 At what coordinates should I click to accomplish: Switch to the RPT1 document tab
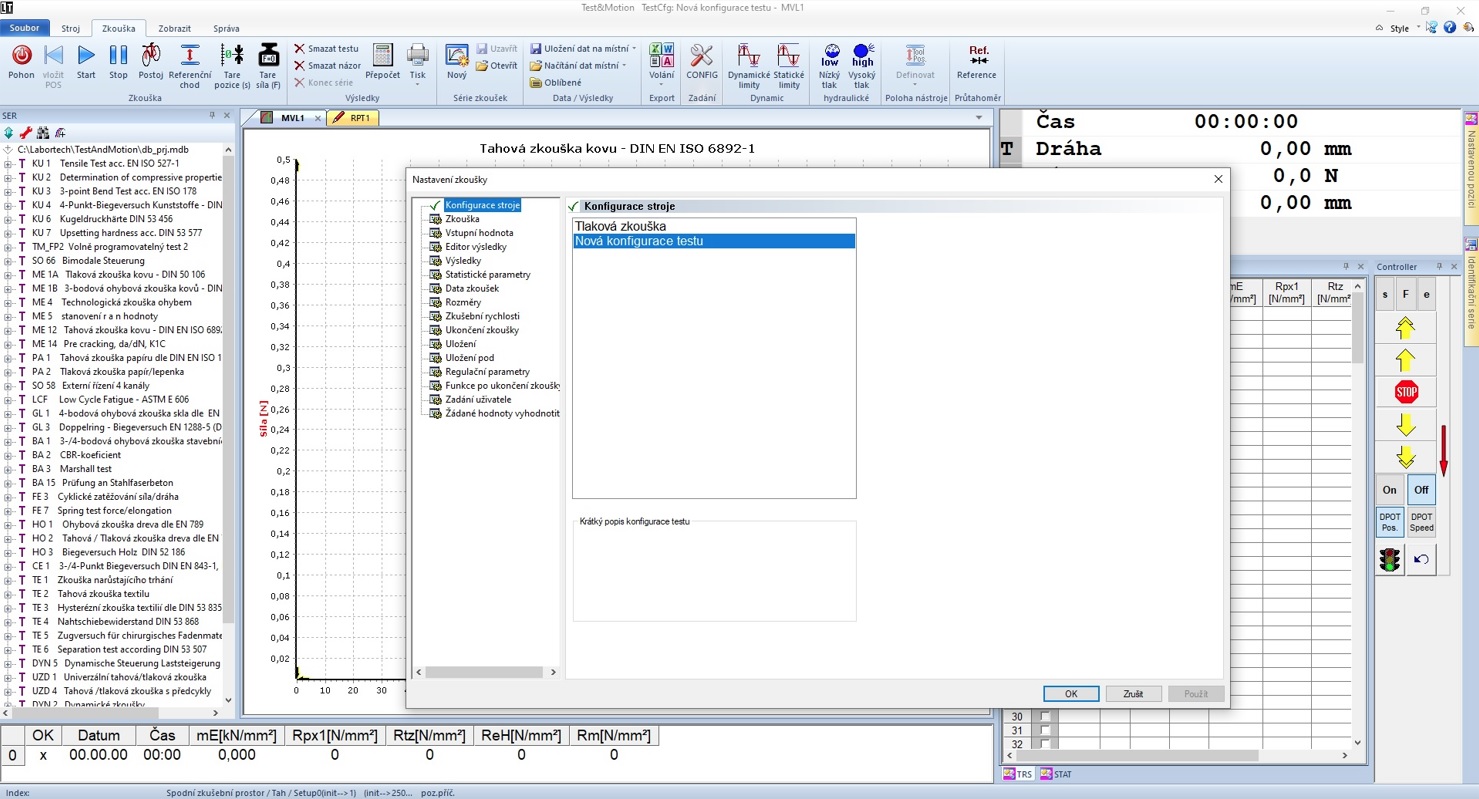[x=353, y=118]
